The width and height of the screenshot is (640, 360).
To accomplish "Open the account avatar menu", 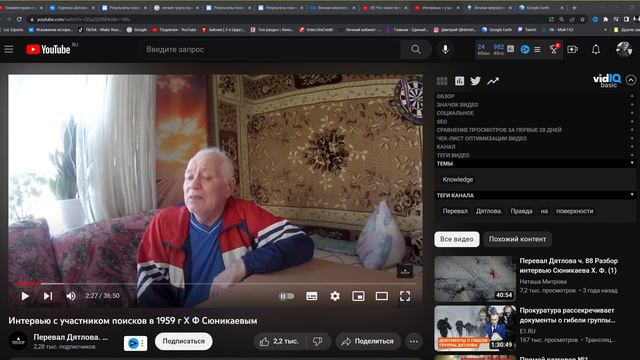I will [624, 49].
